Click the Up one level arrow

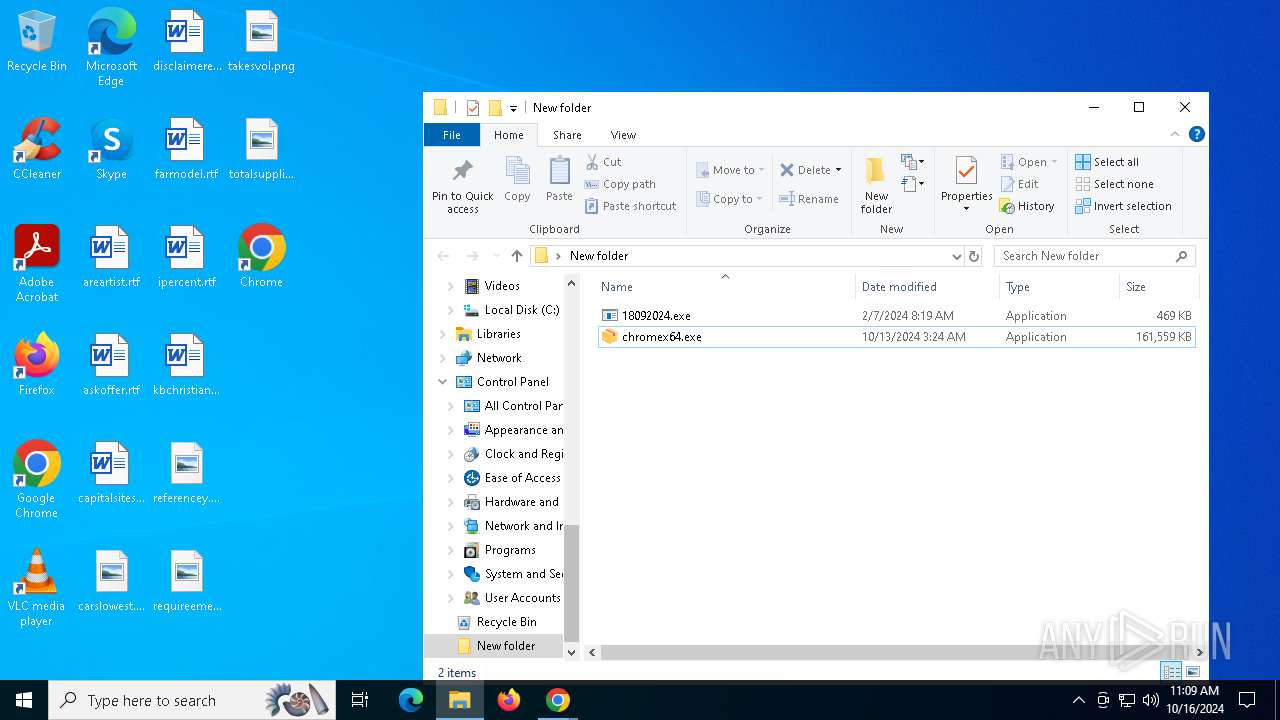pyautogui.click(x=517, y=256)
